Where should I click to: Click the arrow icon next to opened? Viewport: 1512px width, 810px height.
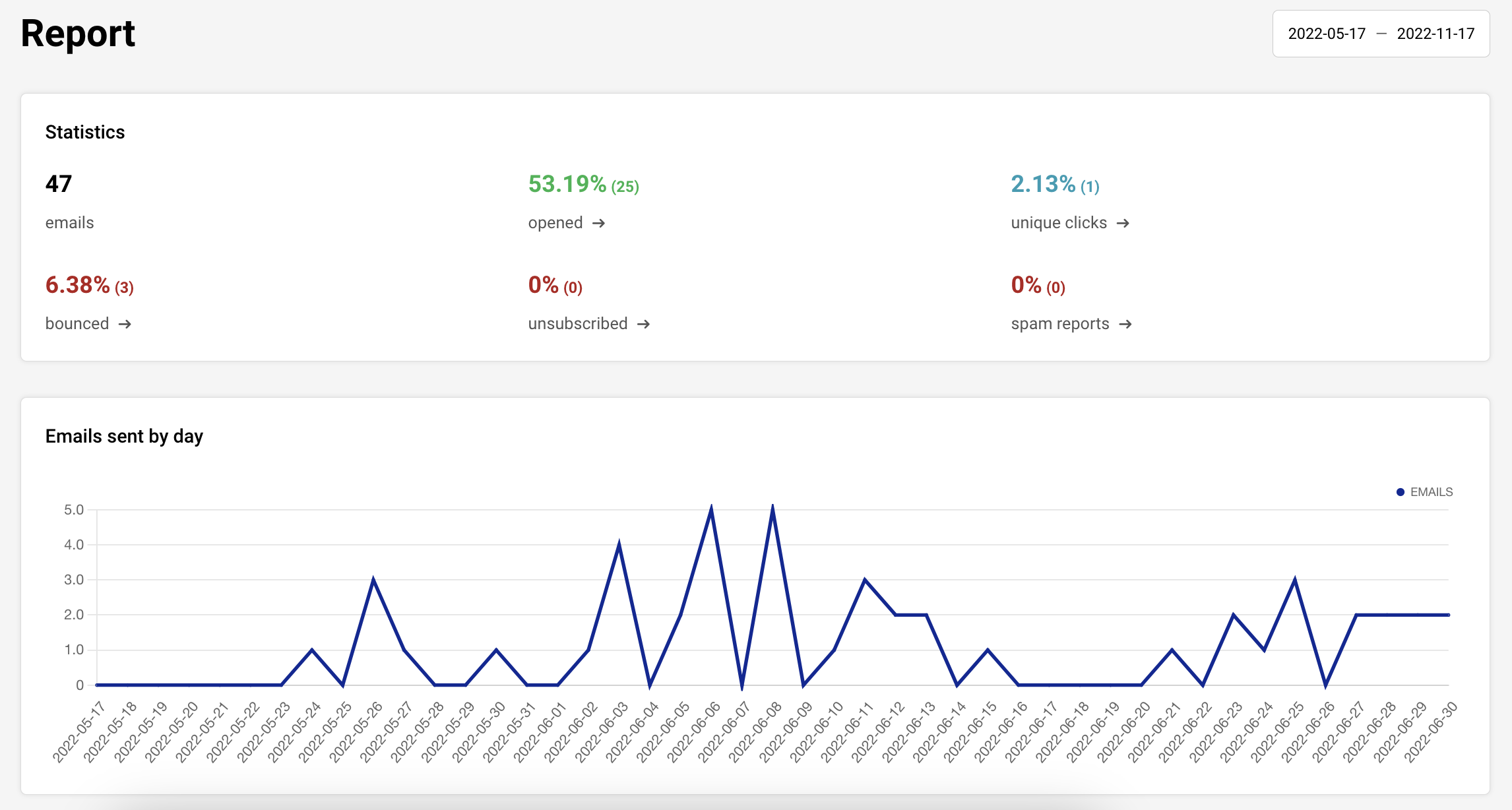click(x=598, y=224)
